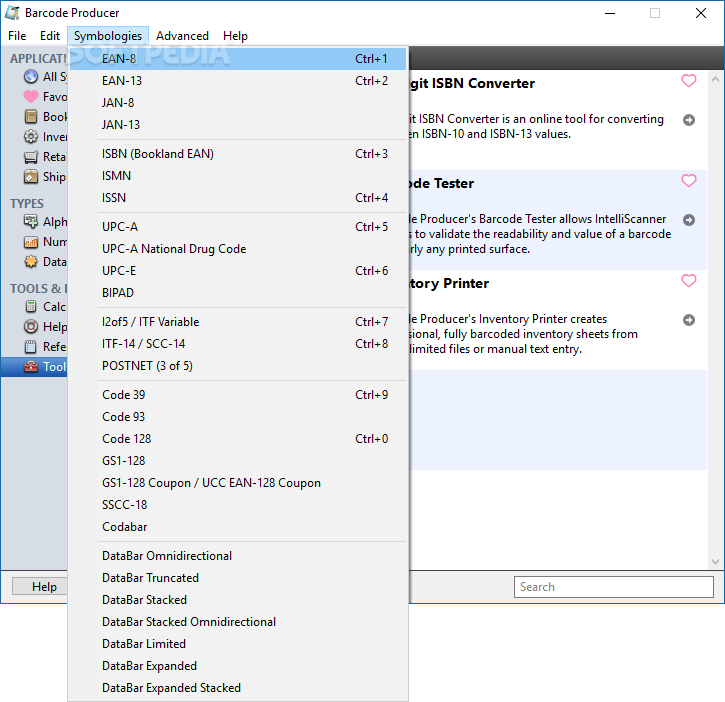
Task: Click the Numeric chart icon
Action: 31,242
